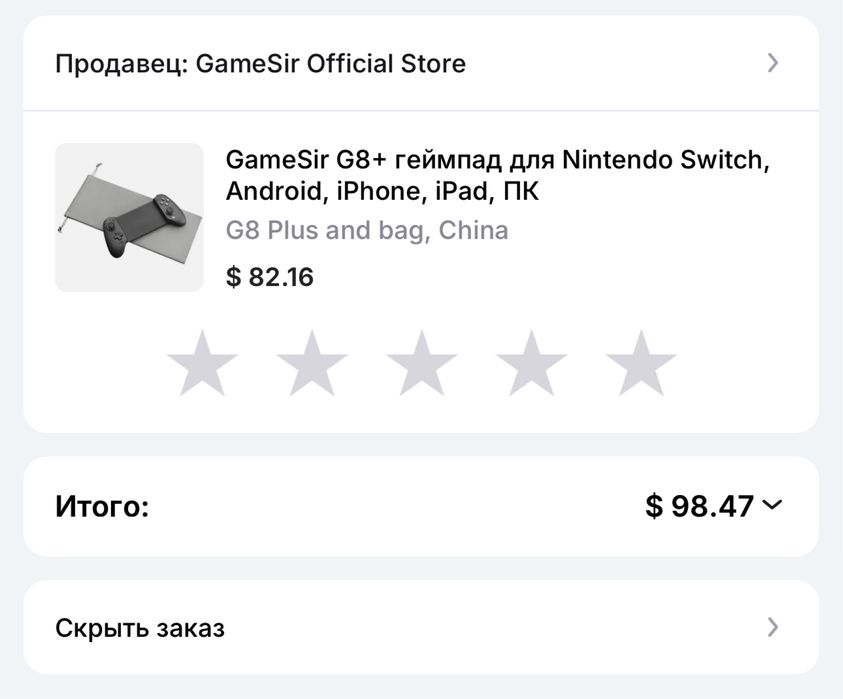Click the $ 98.47 total amount
Screen dimensions: 843x699
699,506
